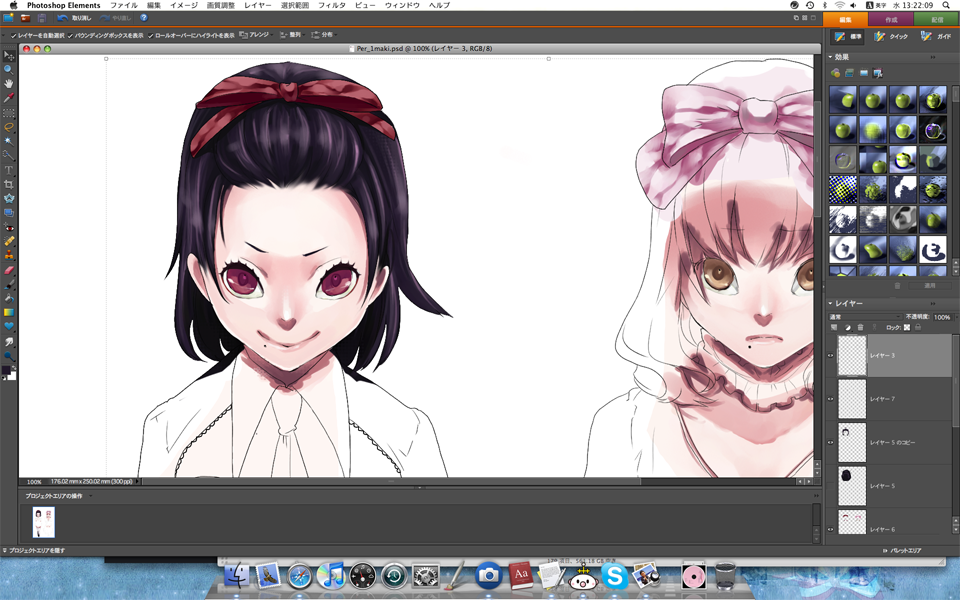The width and height of the screenshot is (960, 600).
Task: Click the やり直し redo button
Action: [x=115, y=18]
